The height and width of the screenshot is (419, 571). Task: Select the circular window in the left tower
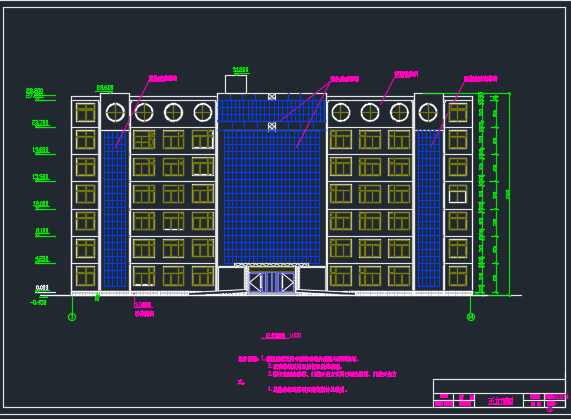click(115, 112)
